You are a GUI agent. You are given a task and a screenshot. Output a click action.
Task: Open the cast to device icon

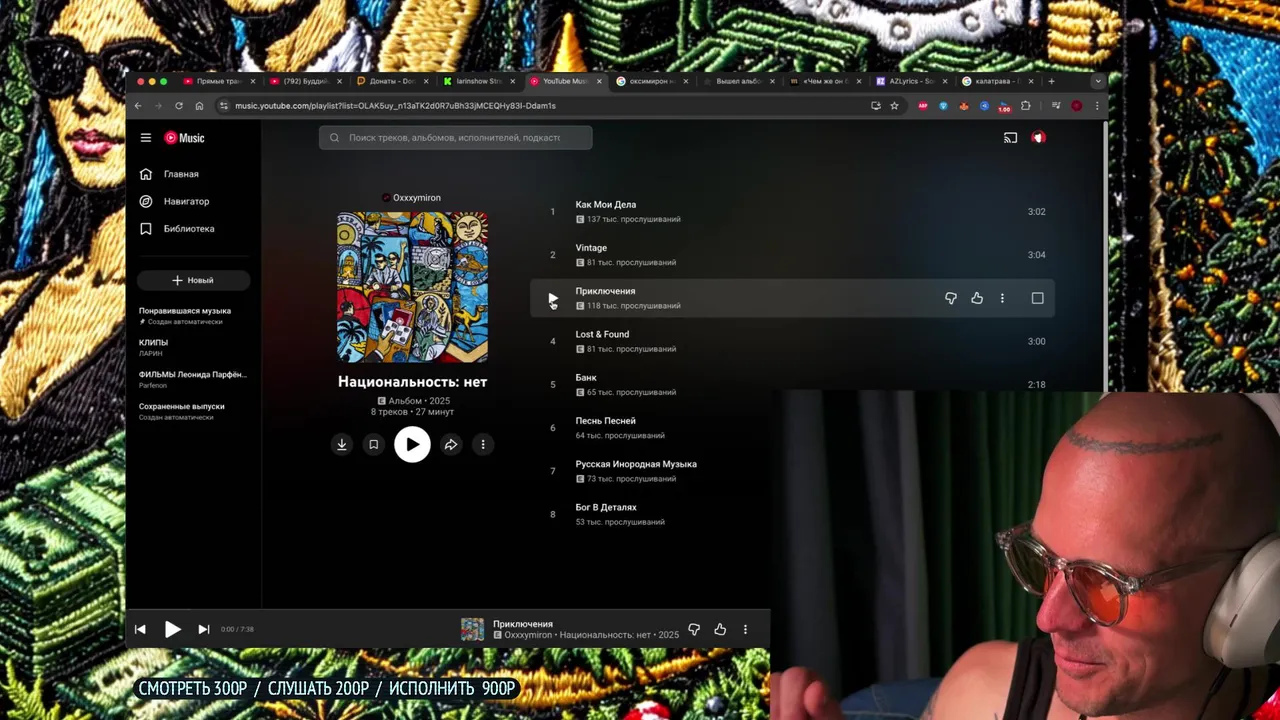(x=1010, y=138)
